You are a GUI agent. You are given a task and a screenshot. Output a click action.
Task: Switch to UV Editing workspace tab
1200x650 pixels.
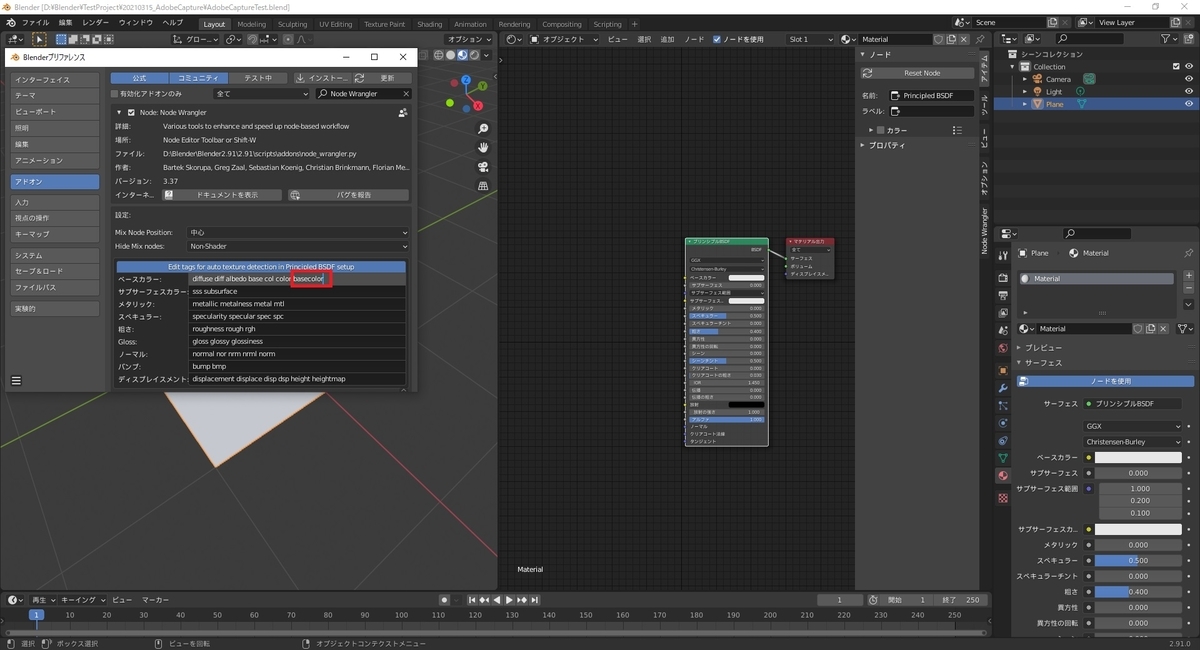[336, 24]
